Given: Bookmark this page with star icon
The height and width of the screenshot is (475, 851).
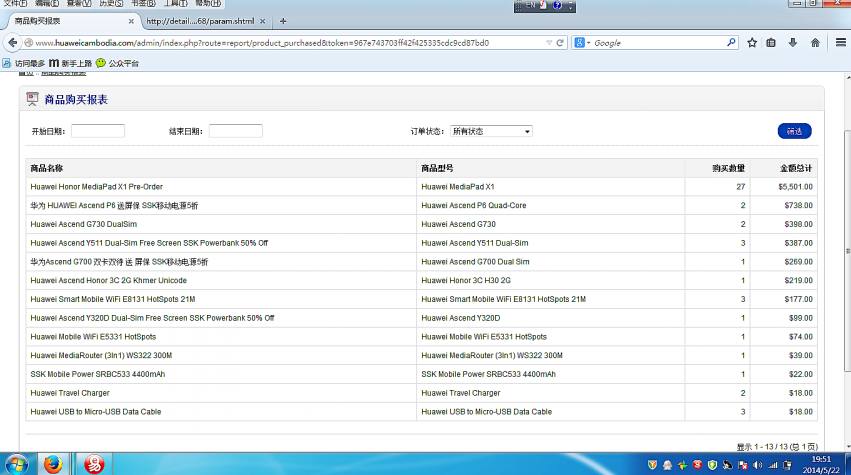Looking at the screenshot, I should 752,42.
